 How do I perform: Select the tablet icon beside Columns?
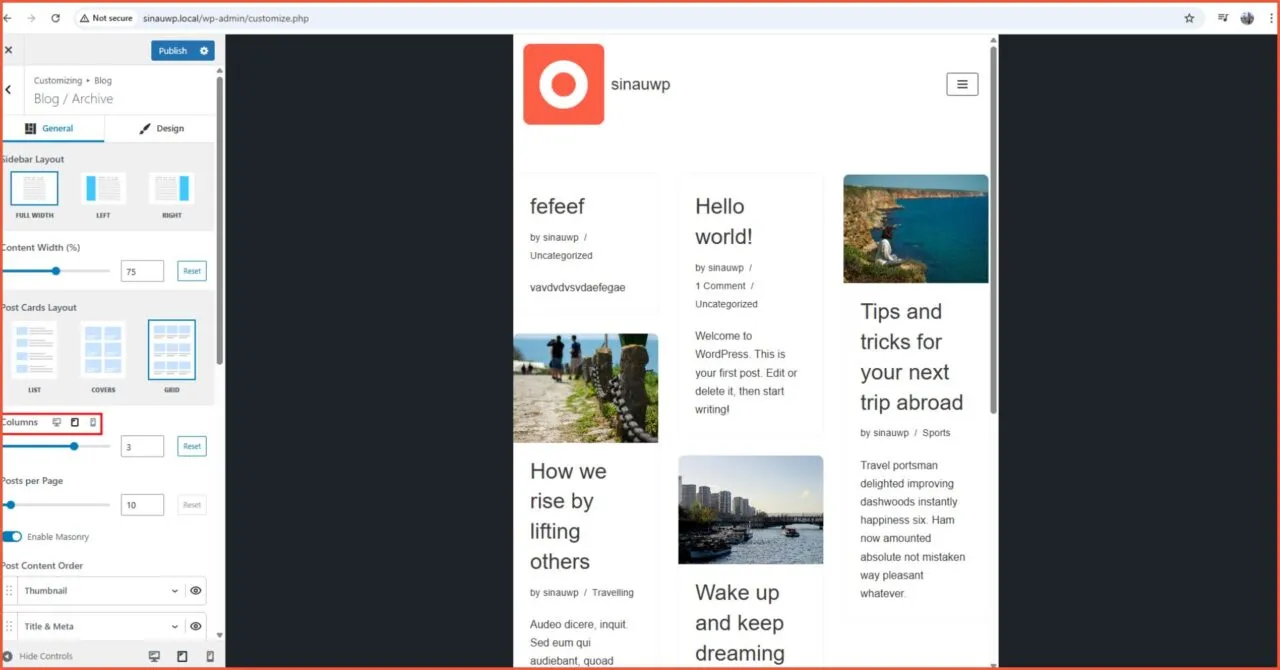[x=74, y=422]
